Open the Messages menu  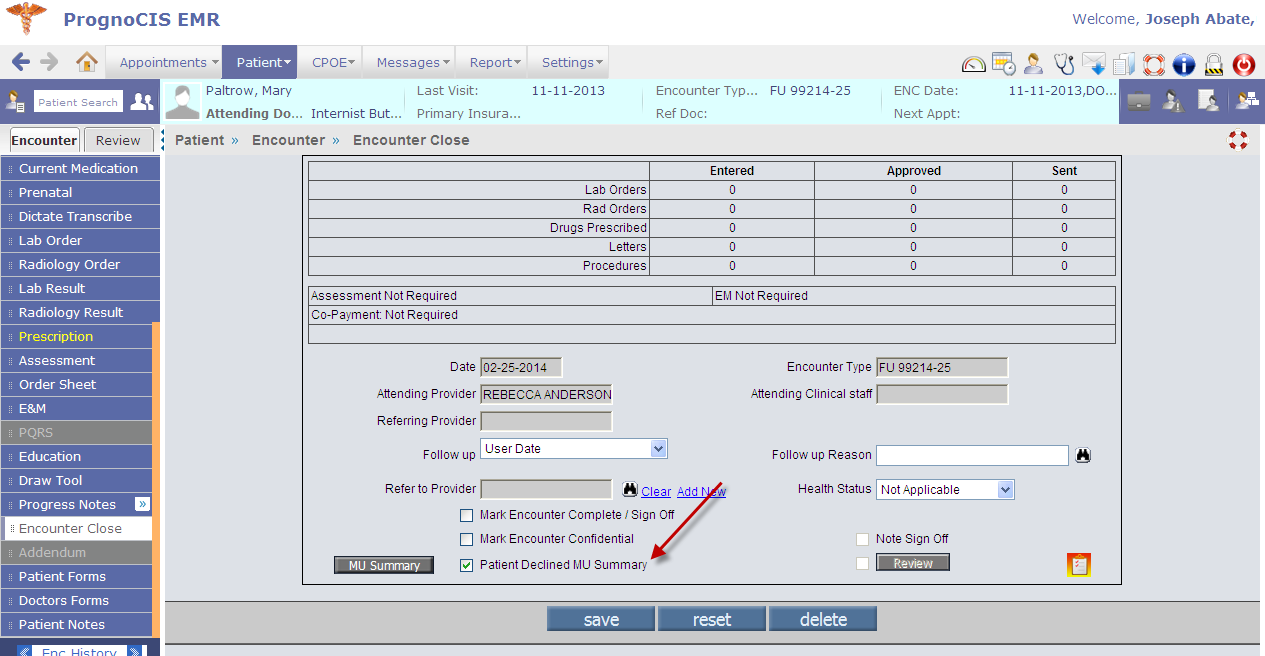(x=413, y=62)
